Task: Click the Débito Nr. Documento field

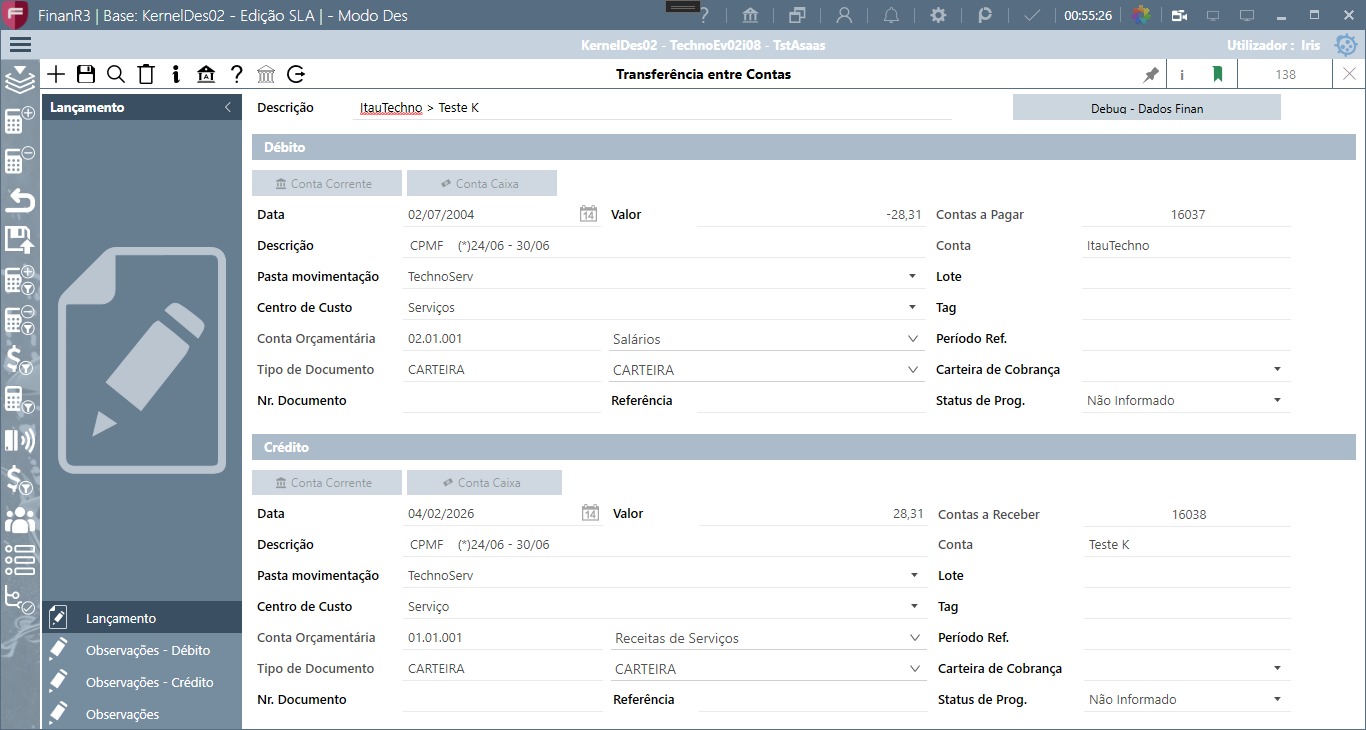Action: coord(502,400)
